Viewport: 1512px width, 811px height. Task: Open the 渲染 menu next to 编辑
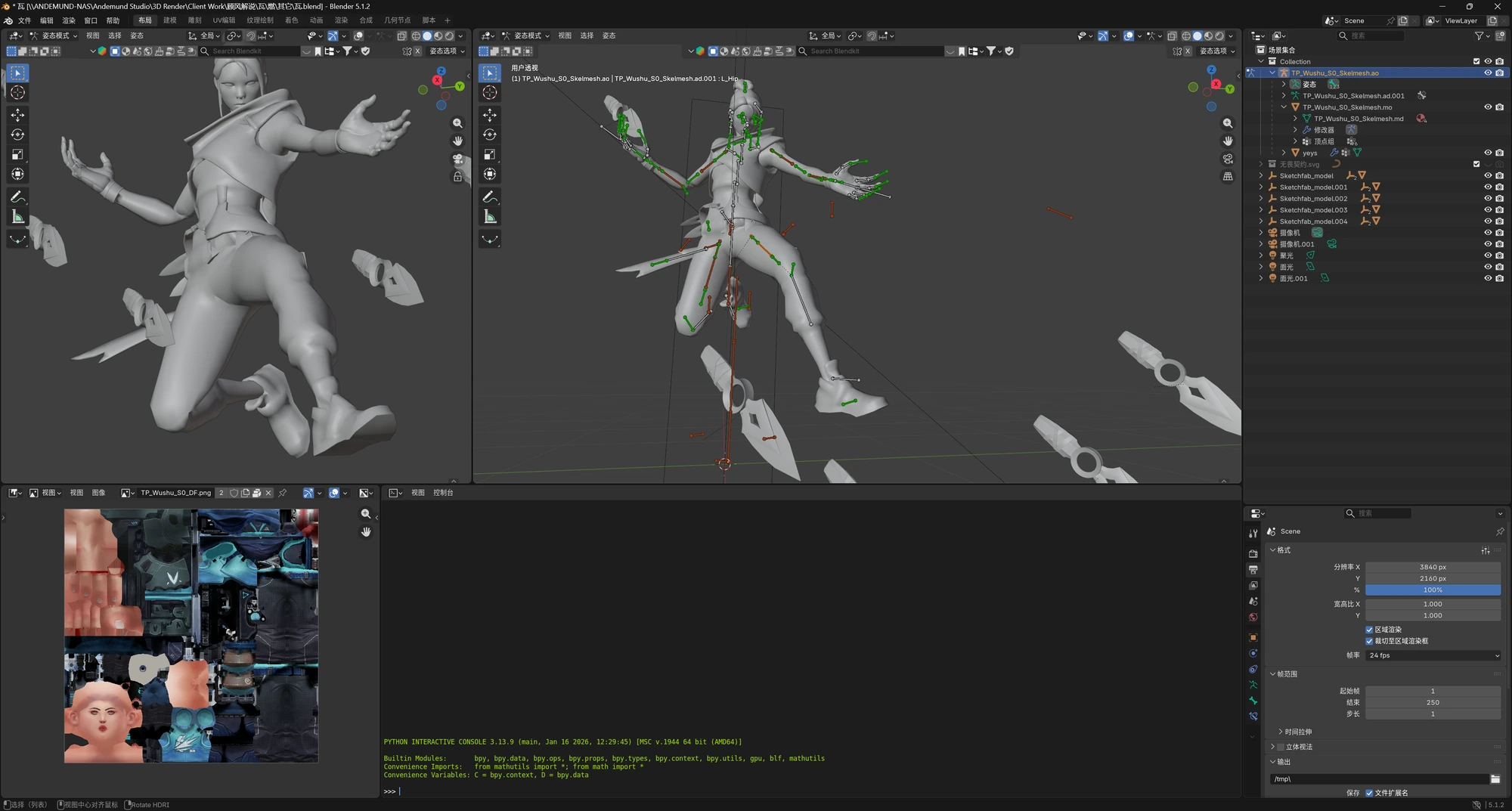[x=69, y=20]
